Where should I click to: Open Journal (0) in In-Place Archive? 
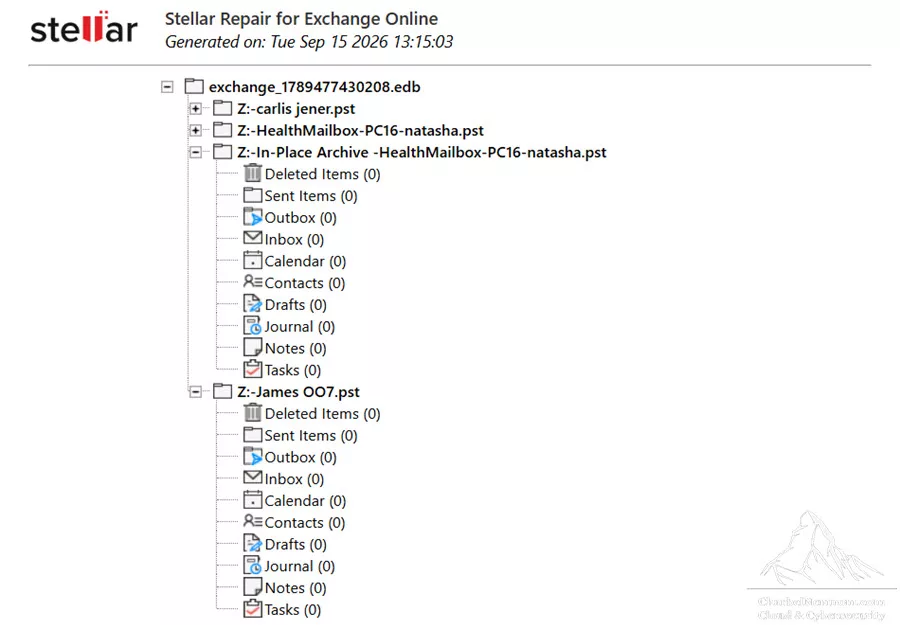point(300,327)
